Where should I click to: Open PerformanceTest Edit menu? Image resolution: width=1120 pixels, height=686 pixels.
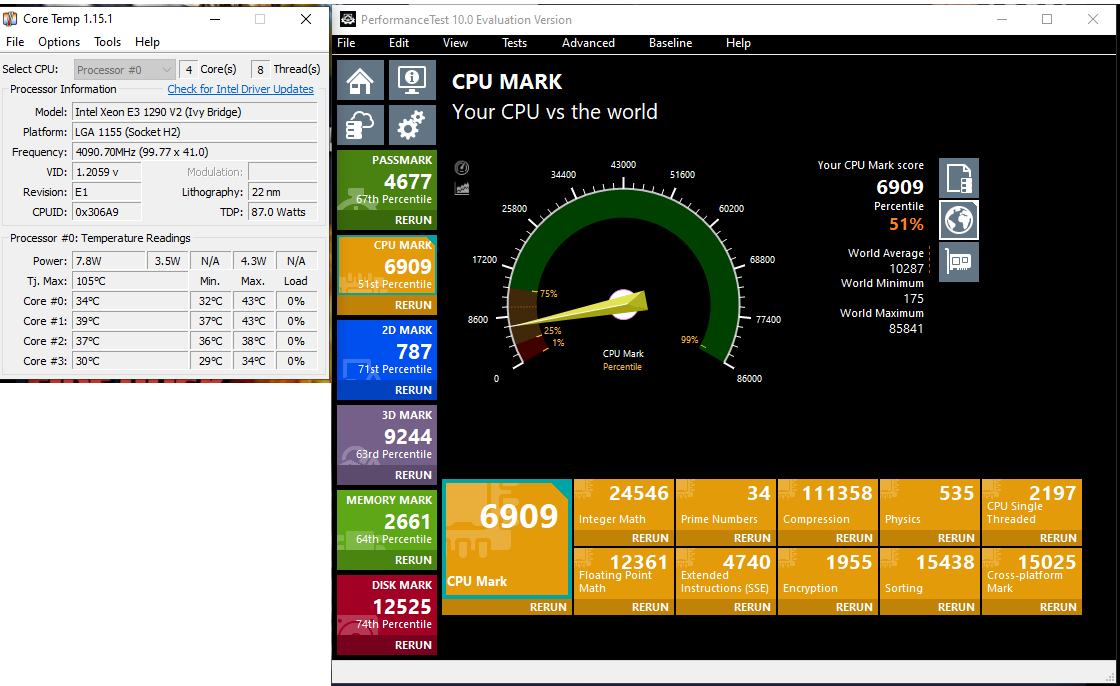click(x=399, y=43)
